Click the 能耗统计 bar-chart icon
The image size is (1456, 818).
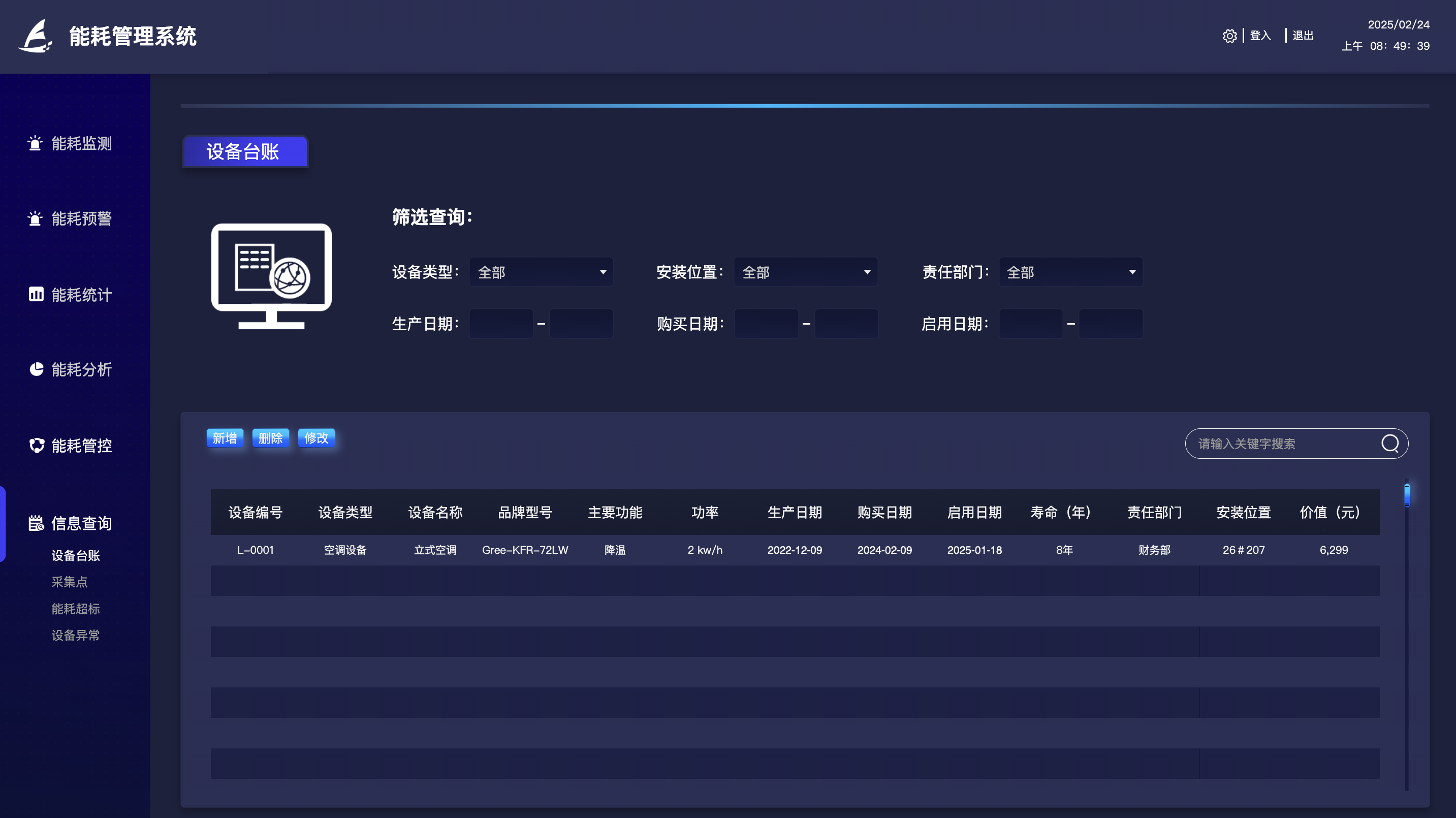36,294
